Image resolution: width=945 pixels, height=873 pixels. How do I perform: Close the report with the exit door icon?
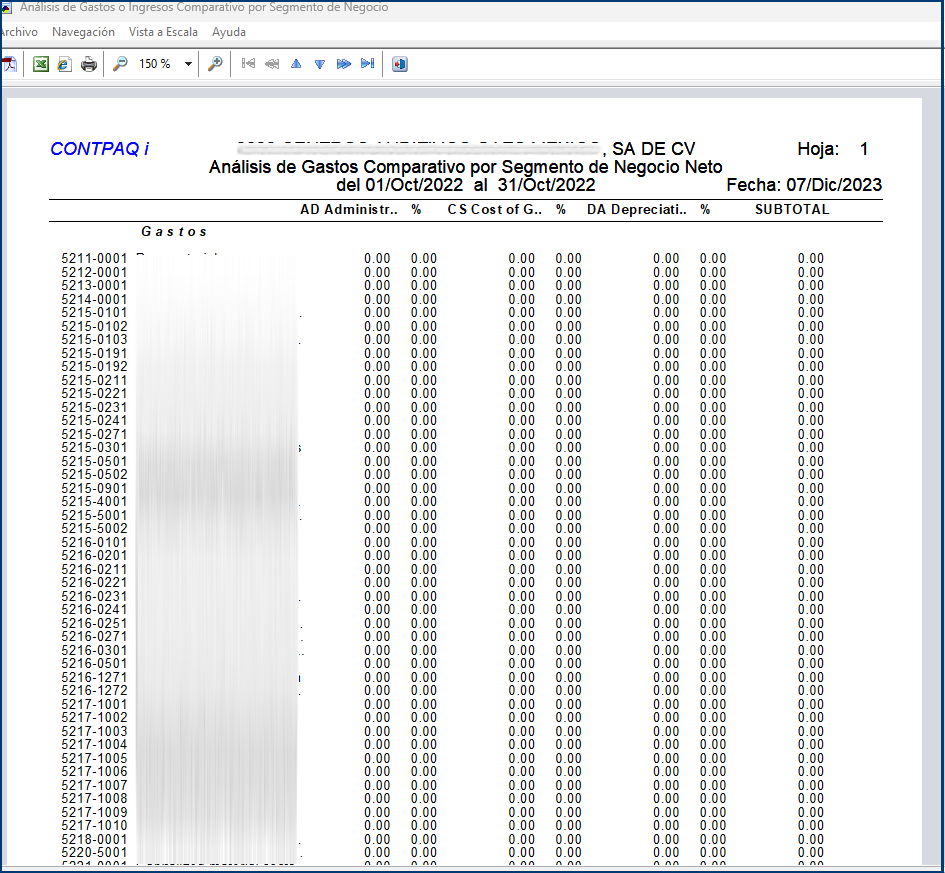400,64
